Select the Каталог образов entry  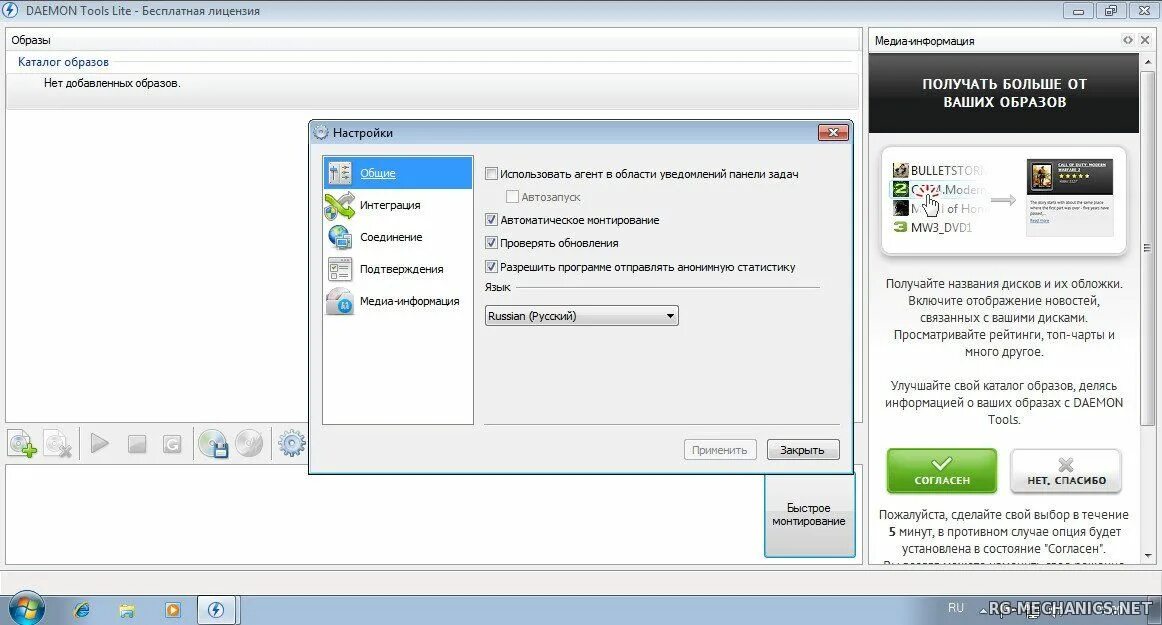(63, 62)
